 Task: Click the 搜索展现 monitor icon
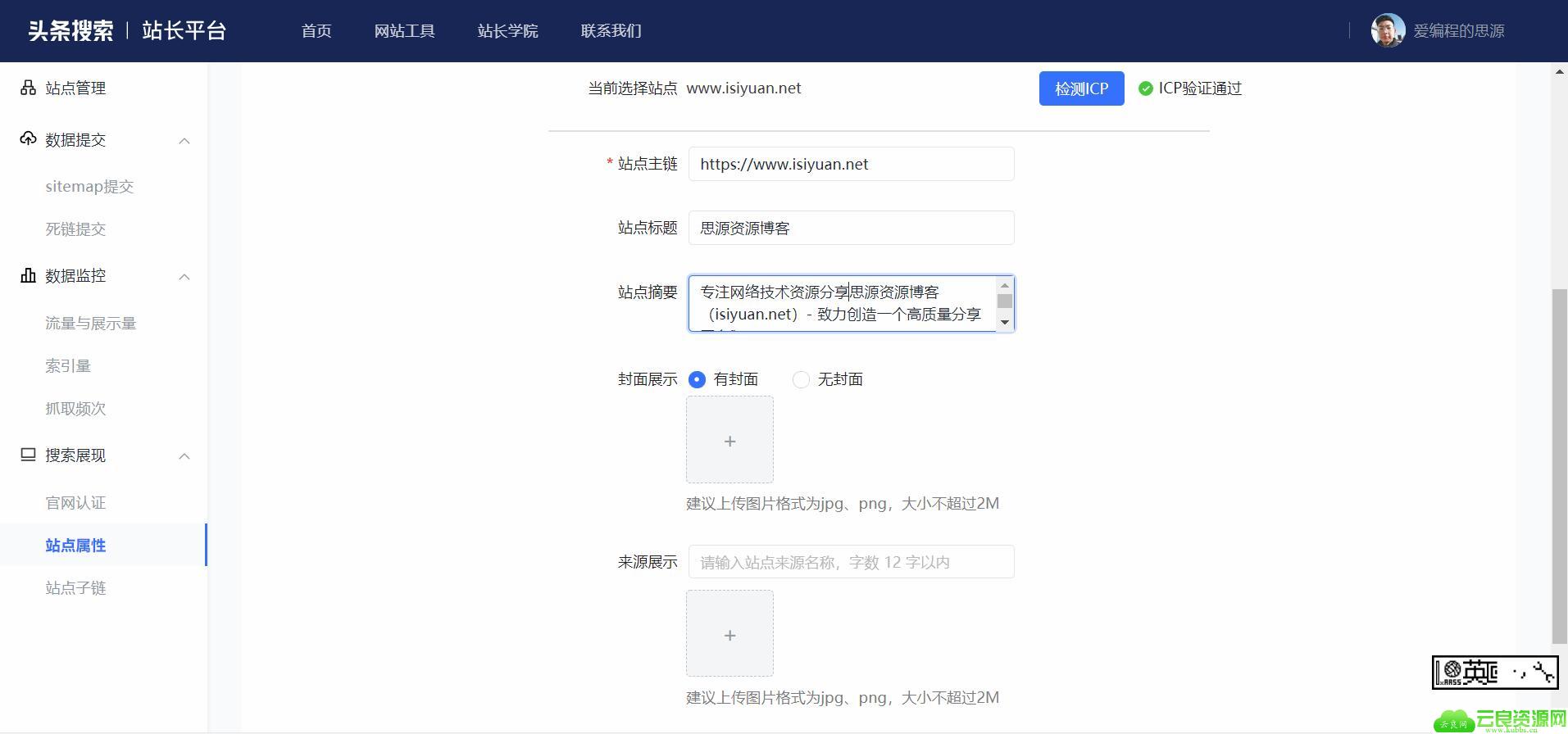click(28, 455)
